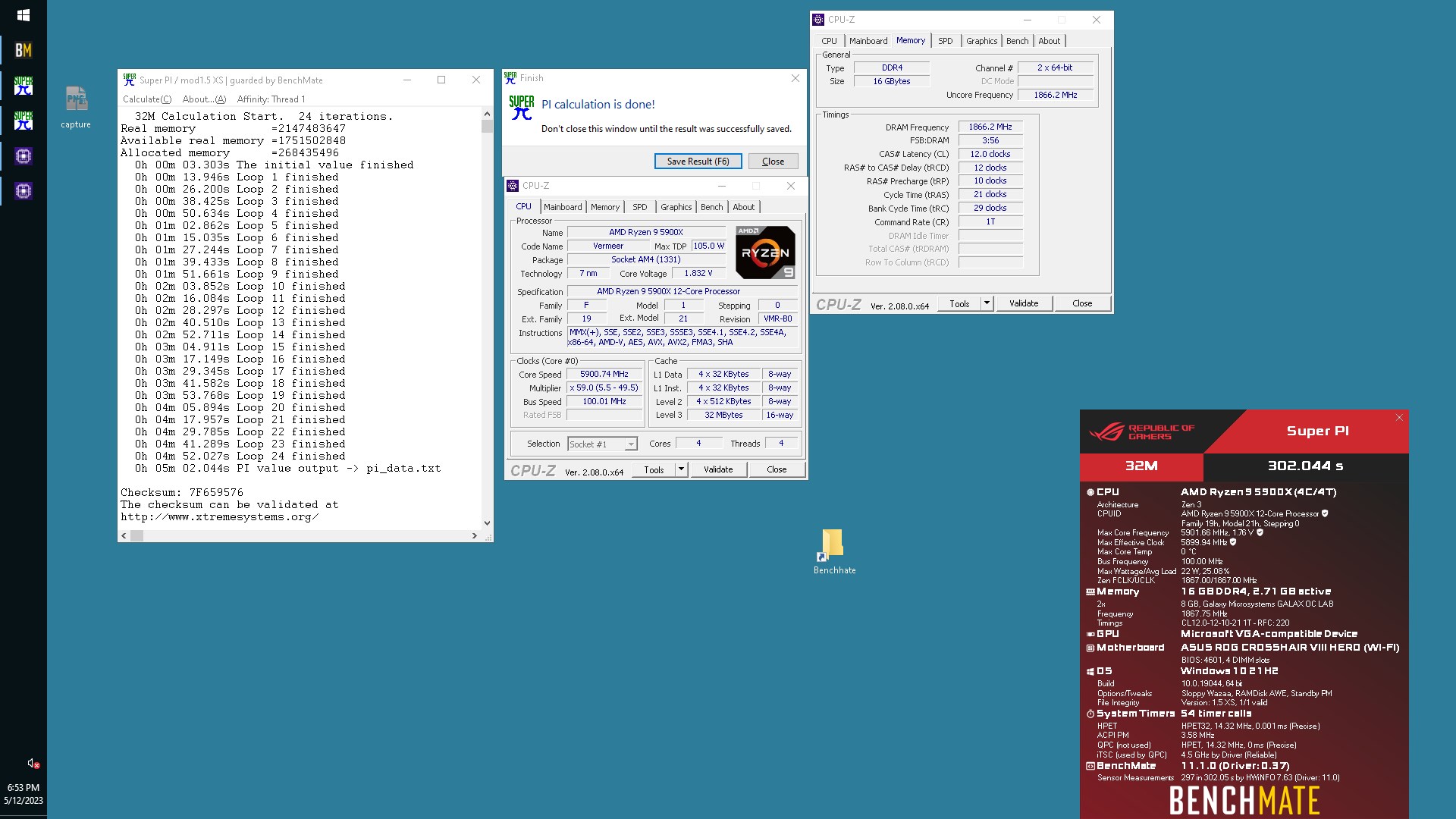Click the 302.044 s result time
The height and width of the screenshot is (819, 1456).
point(1305,466)
